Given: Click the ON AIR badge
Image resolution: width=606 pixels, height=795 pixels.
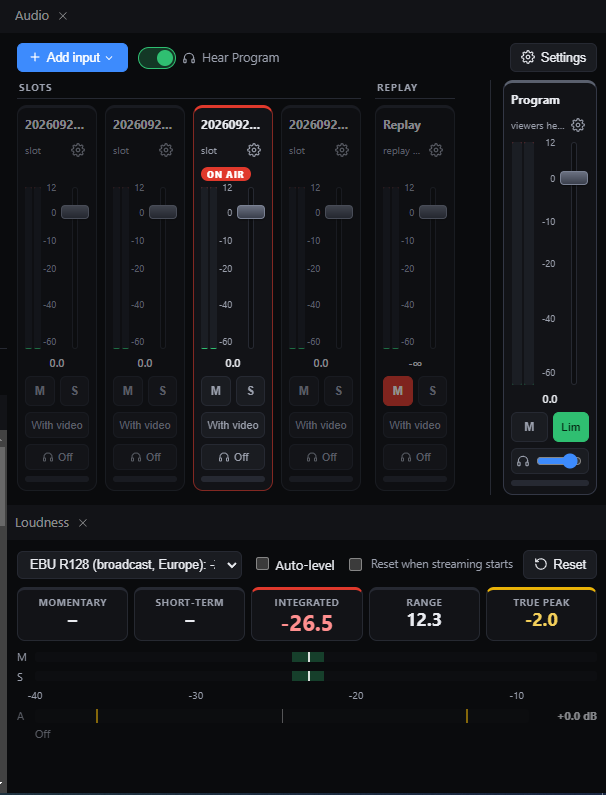Looking at the screenshot, I should point(226,174).
